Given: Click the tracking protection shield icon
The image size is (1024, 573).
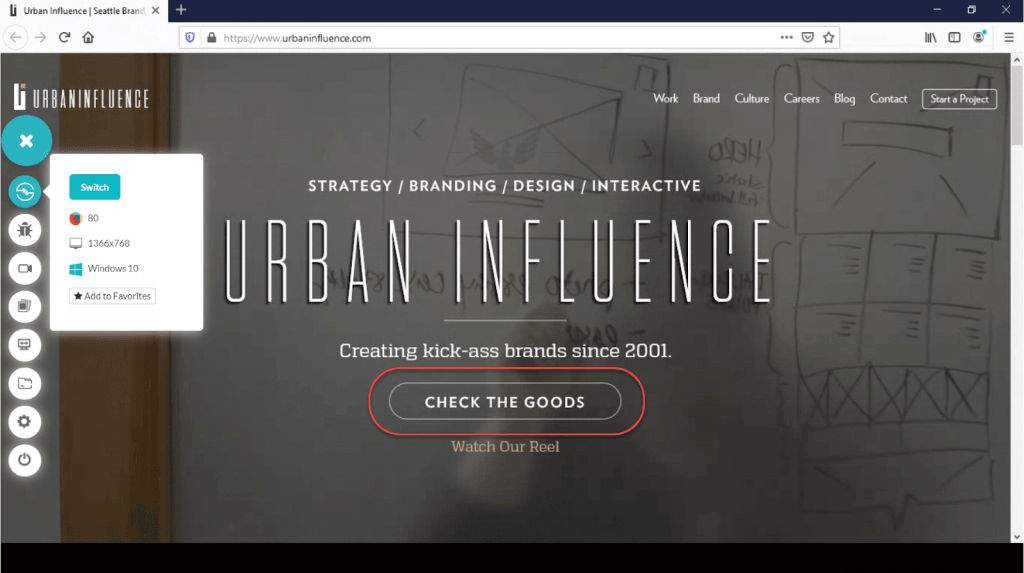Looking at the screenshot, I should pos(190,38).
